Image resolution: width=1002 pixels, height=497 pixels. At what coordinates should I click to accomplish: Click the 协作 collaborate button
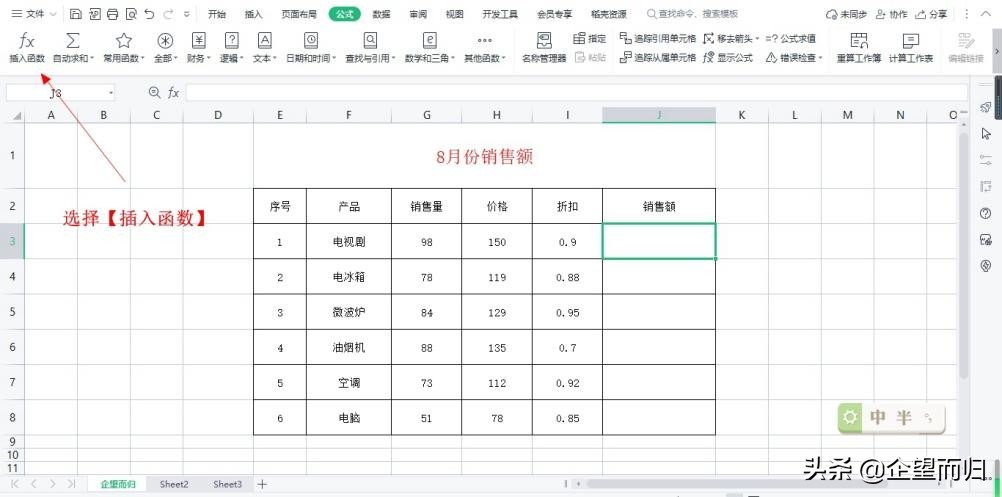pos(891,14)
